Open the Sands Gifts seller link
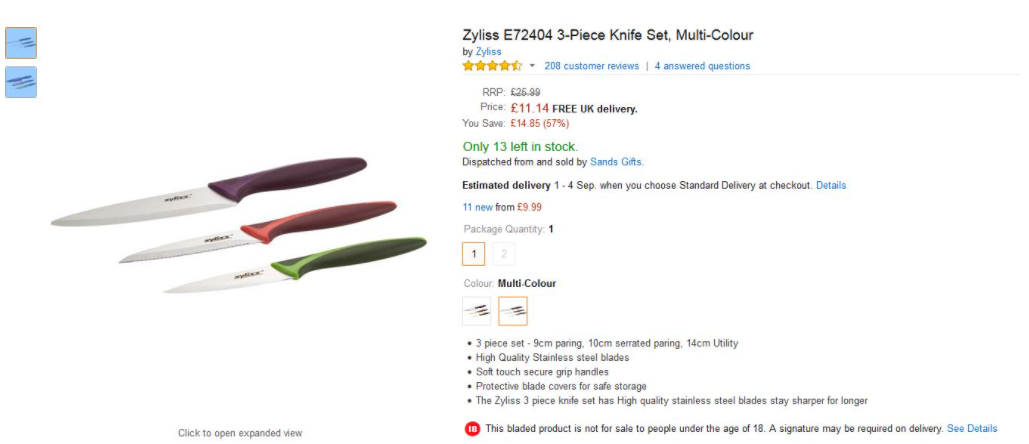The width and height of the screenshot is (1029, 444). coord(616,162)
